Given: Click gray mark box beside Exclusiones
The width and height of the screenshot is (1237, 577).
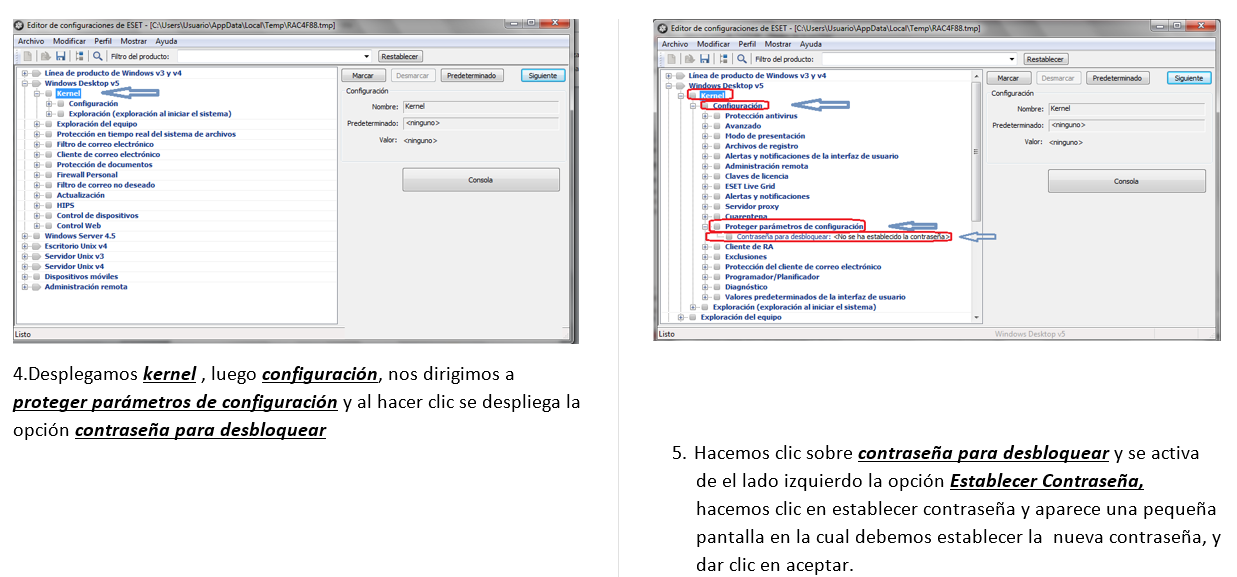Looking at the screenshot, I should coord(716,257).
